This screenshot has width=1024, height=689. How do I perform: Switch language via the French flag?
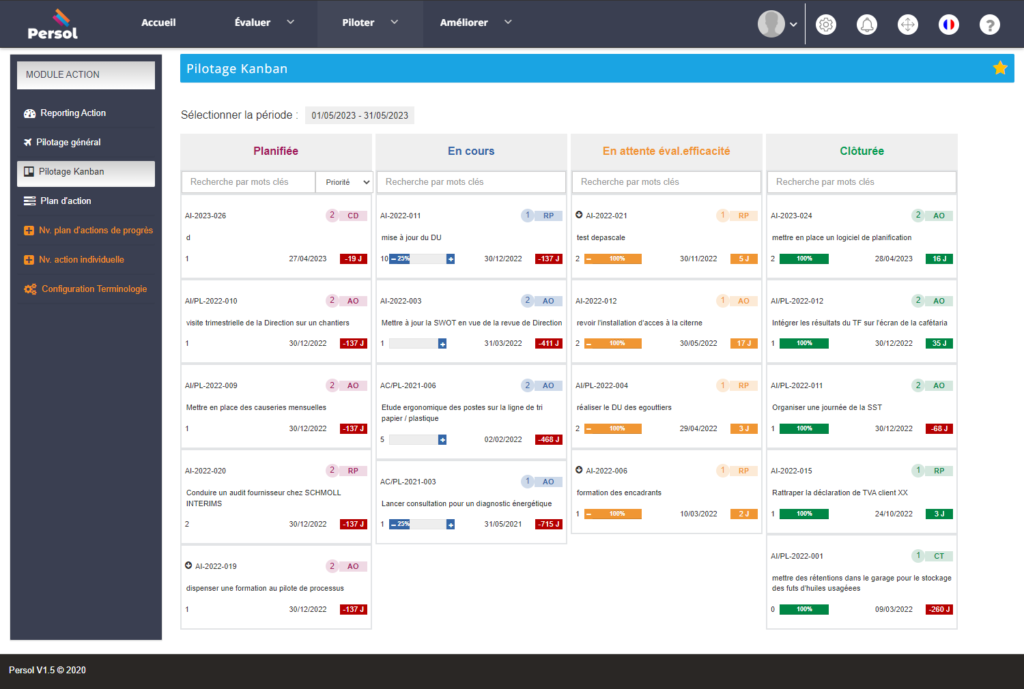[948, 25]
